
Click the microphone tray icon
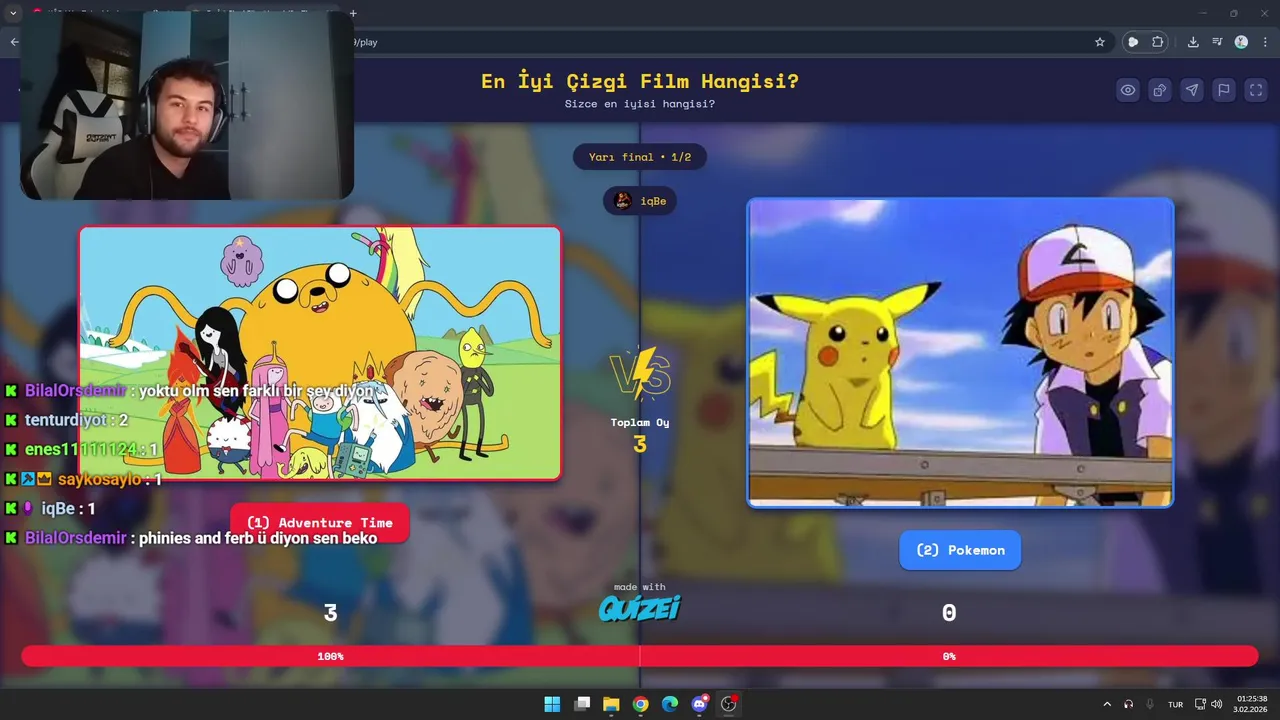1151,704
